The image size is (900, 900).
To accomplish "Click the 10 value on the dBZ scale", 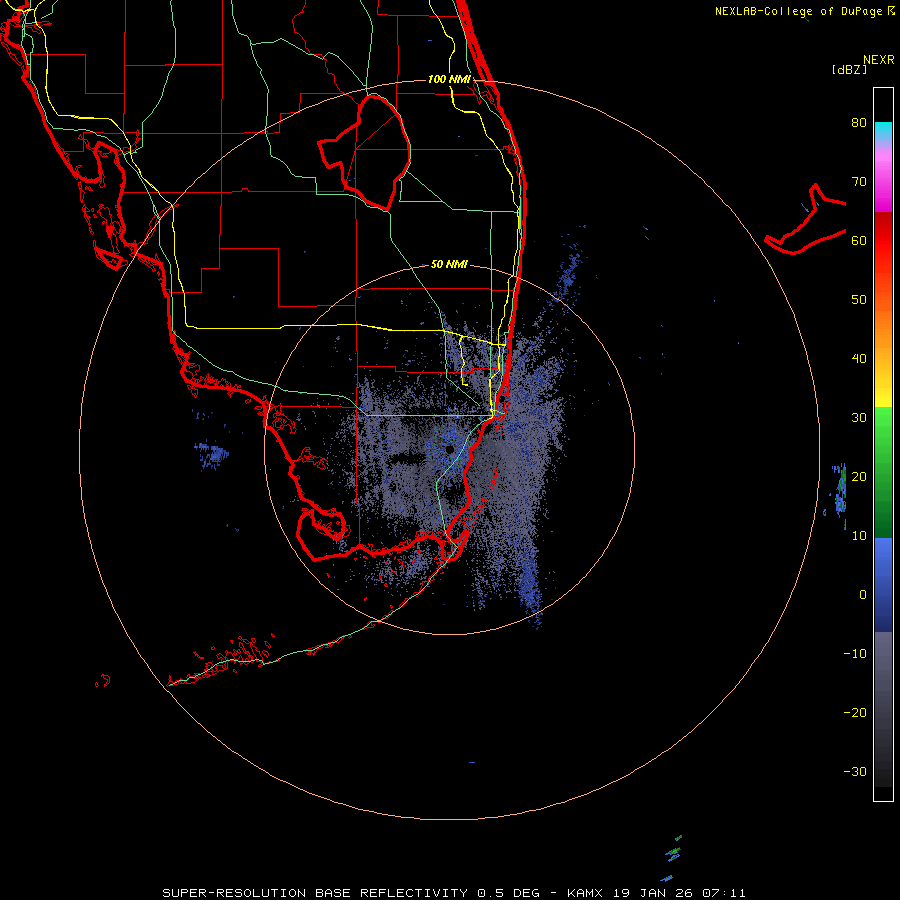I will (x=859, y=536).
